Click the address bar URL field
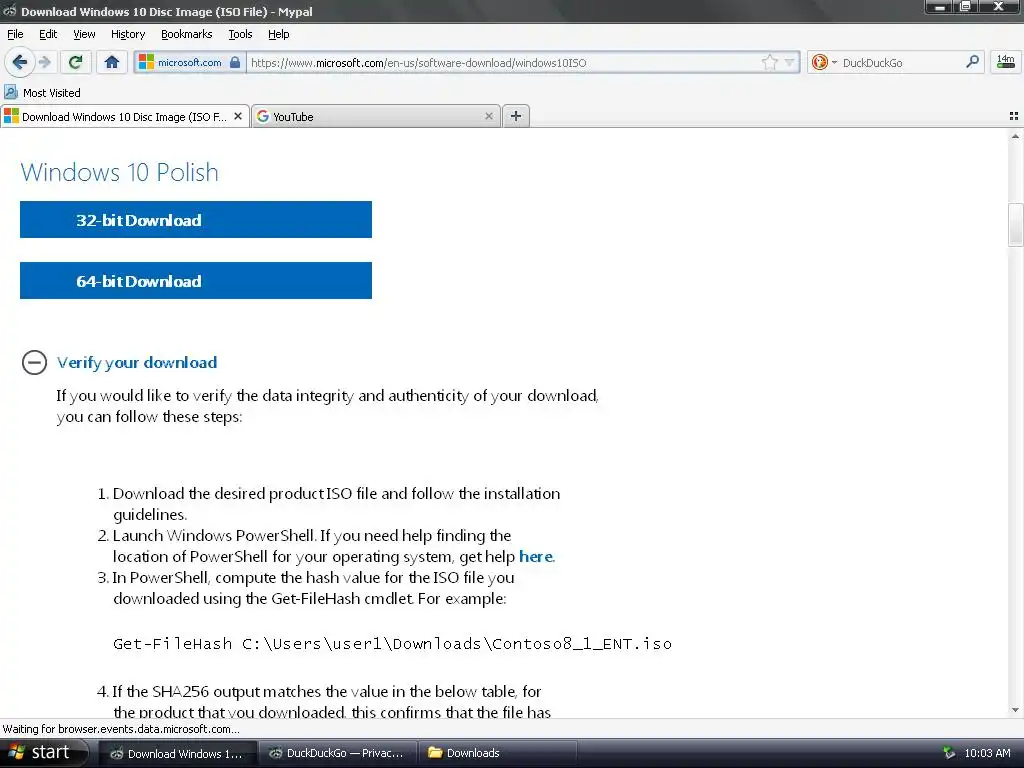This screenshot has width=1024, height=768. coord(503,63)
